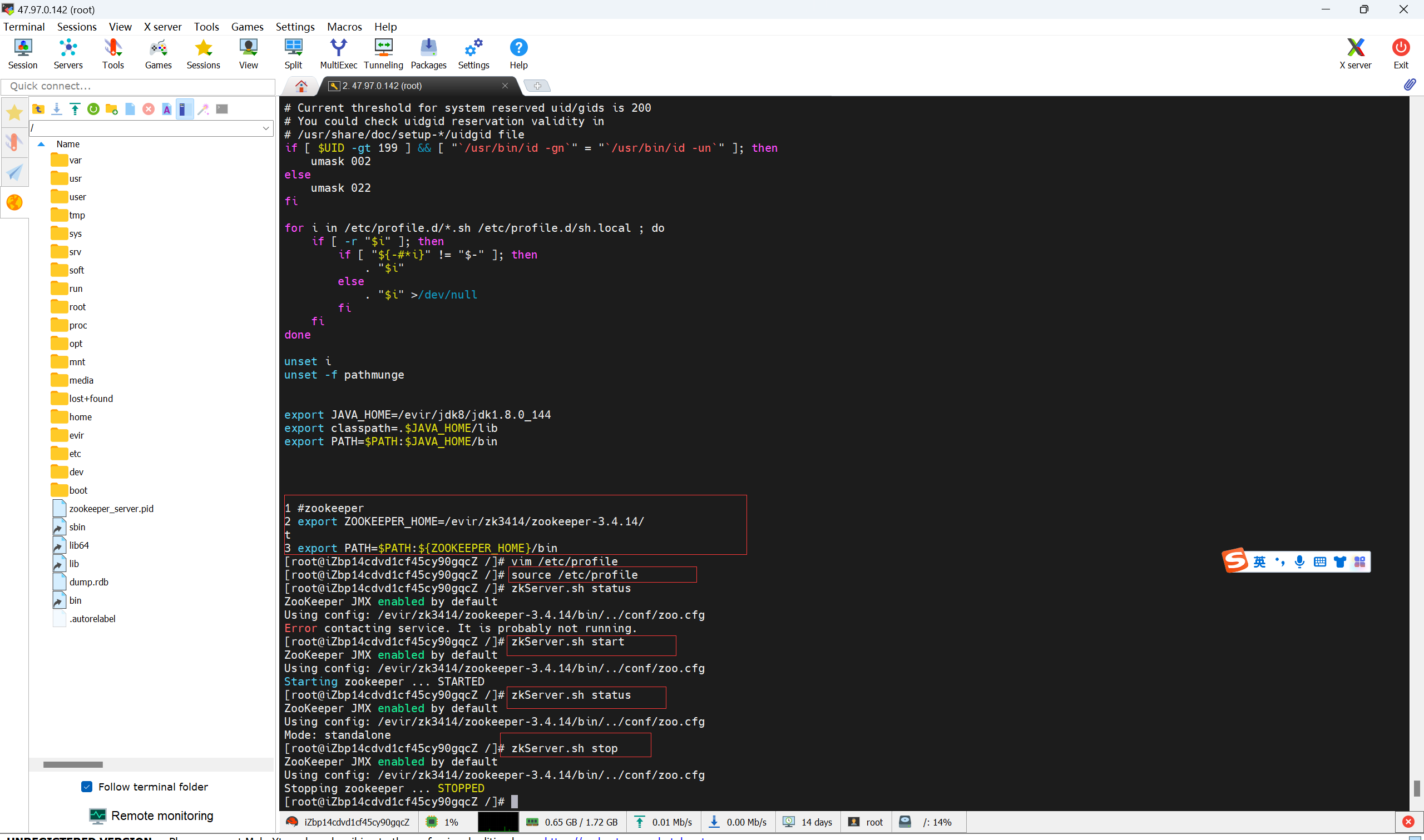Screen dimensions: 1424x840
Task: Switch Sogou input language toggle 英
Action: [1259, 561]
